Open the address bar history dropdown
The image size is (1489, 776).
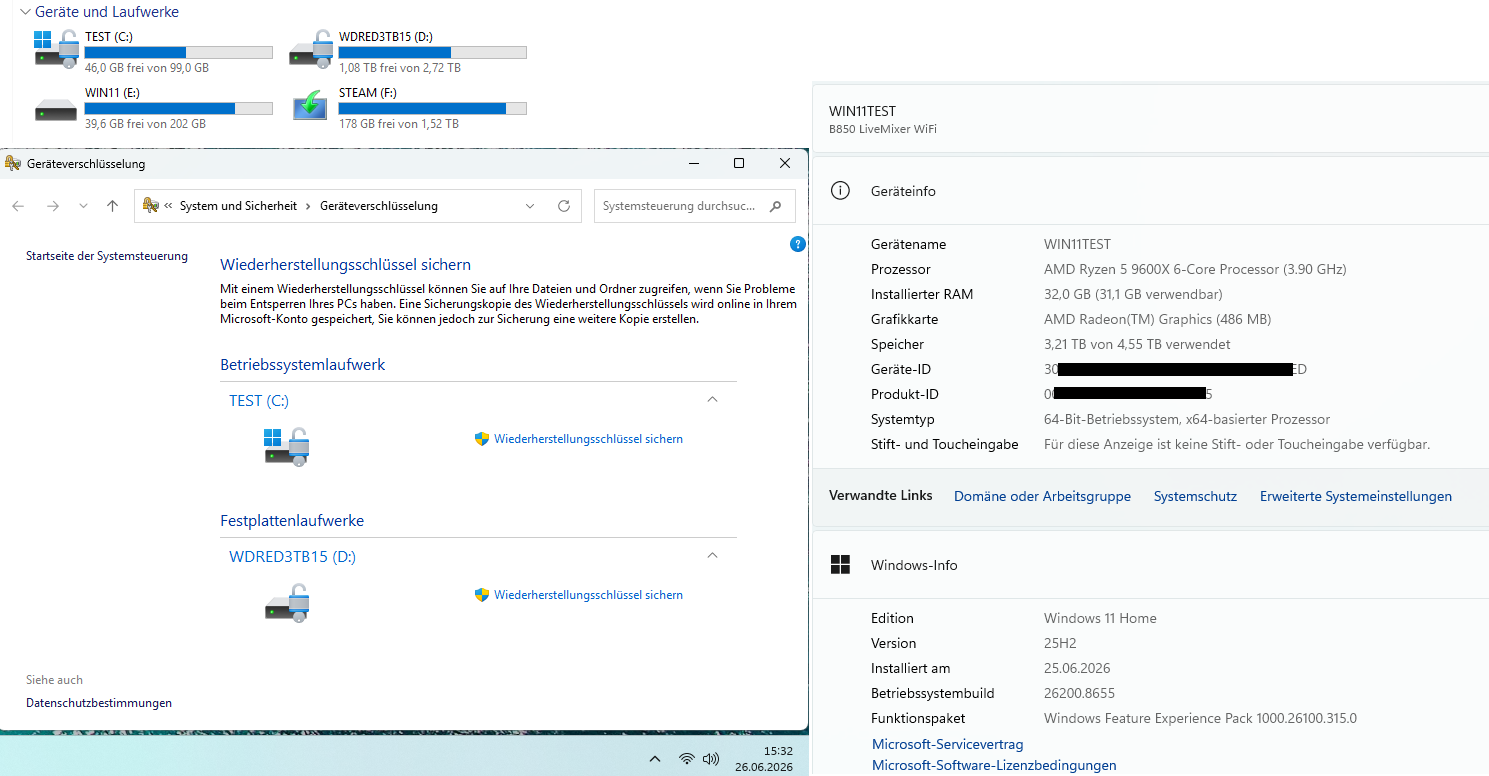tap(530, 206)
